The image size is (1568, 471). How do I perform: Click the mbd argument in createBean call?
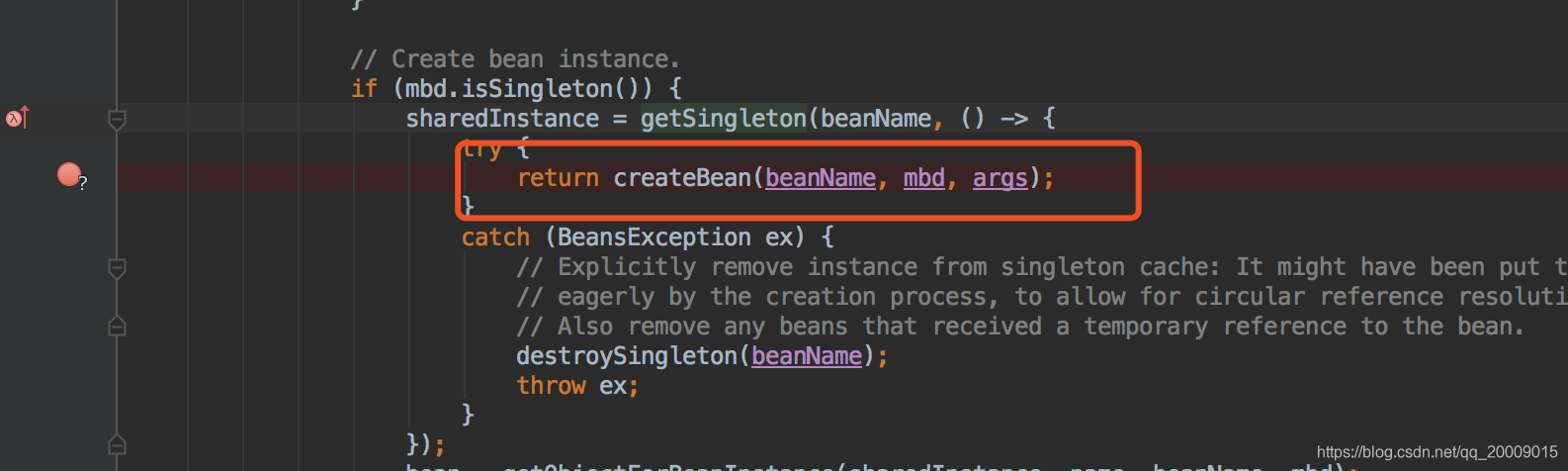[924, 178]
